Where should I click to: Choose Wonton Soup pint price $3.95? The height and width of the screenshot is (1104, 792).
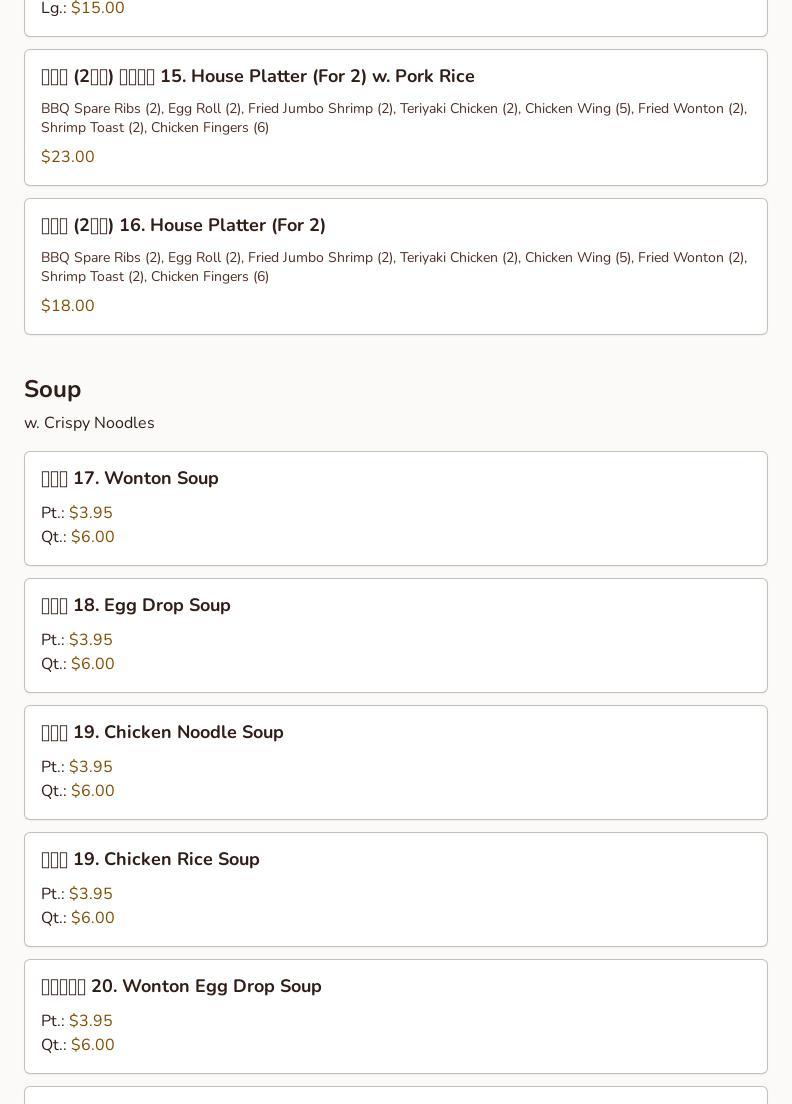(91, 513)
